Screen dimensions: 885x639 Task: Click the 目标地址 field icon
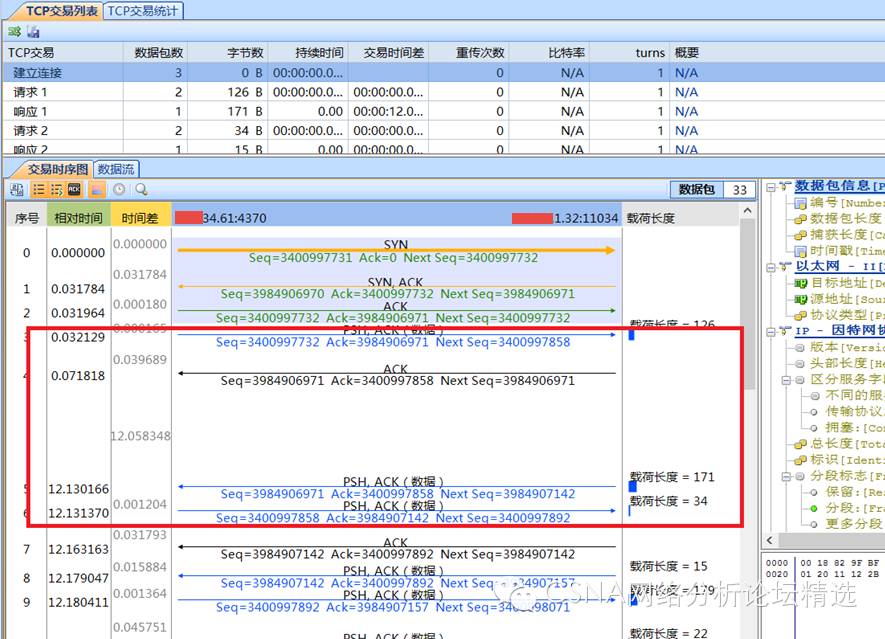coord(800,283)
